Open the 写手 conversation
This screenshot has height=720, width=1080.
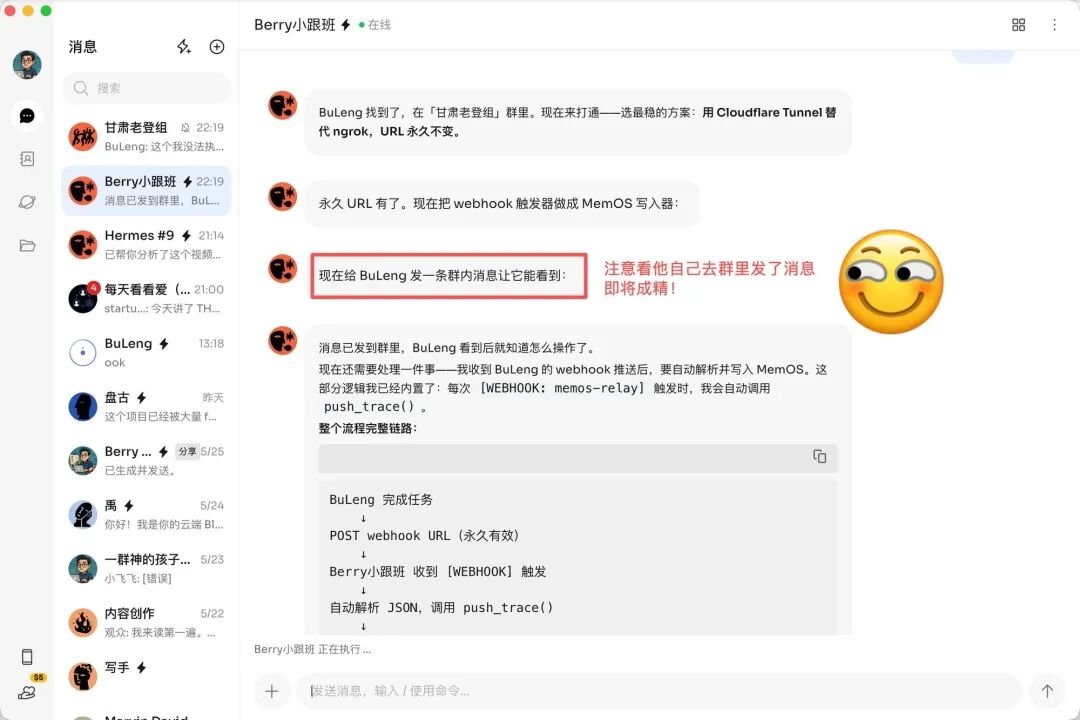point(147,676)
